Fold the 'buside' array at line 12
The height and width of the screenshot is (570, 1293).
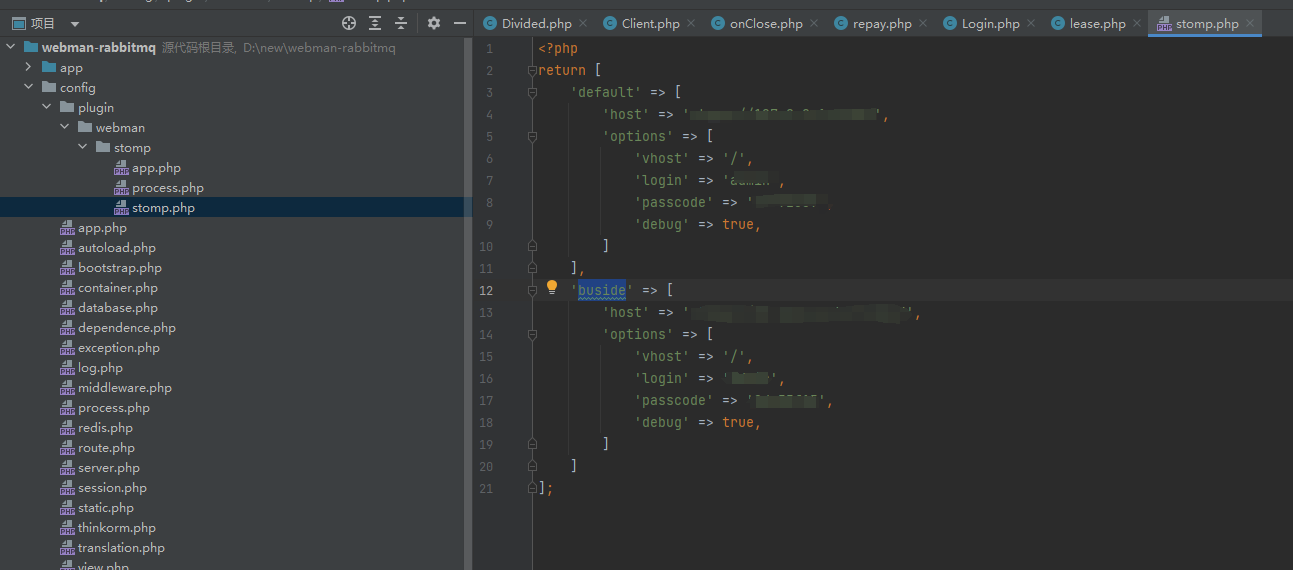[x=533, y=291]
